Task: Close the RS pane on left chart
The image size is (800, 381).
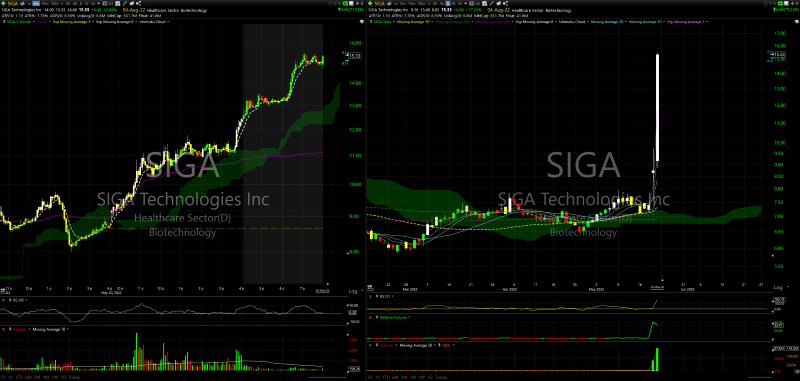Action: point(4,300)
